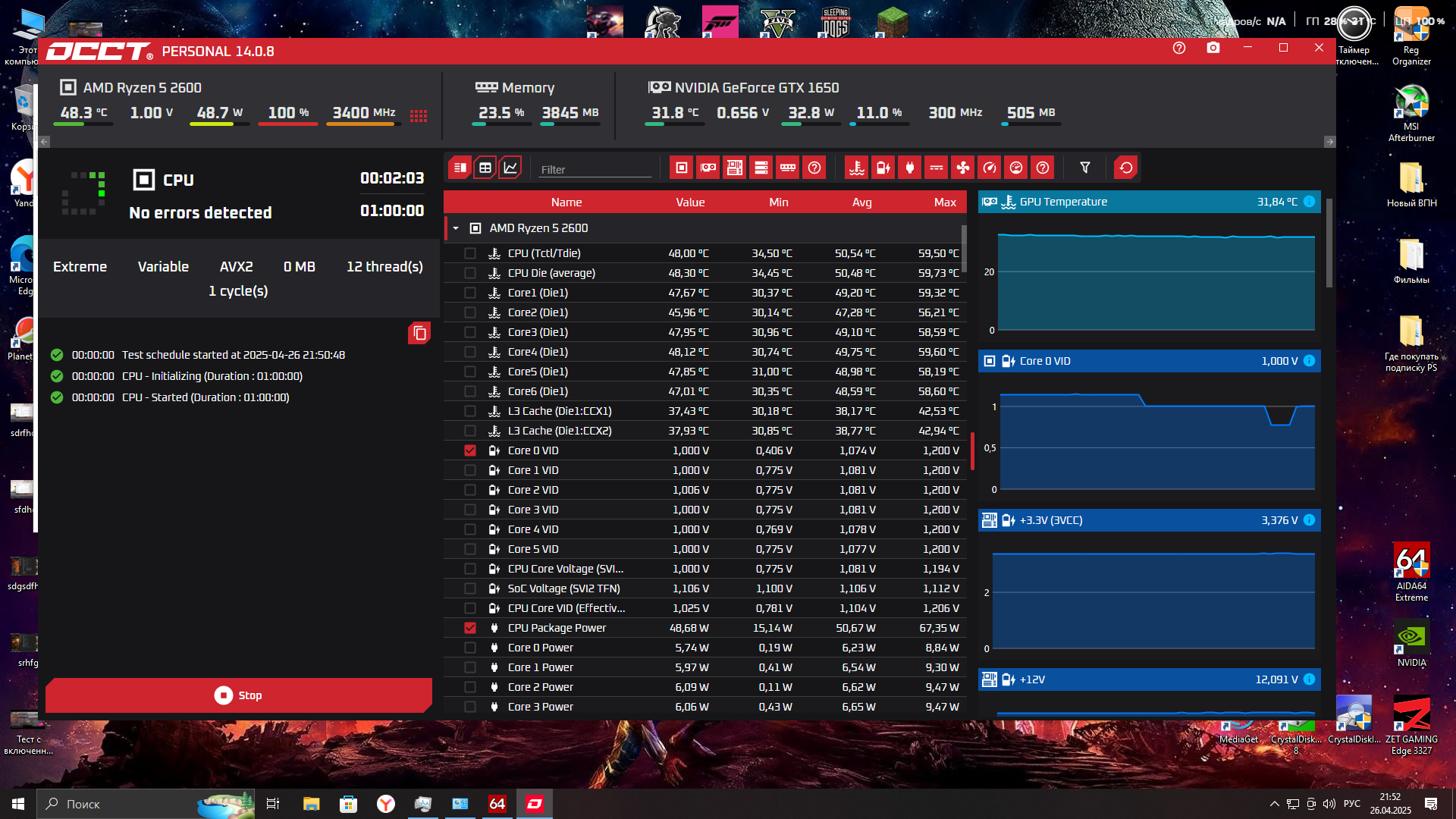Check the Core 1 VID checkbox

click(x=470, y=470)
